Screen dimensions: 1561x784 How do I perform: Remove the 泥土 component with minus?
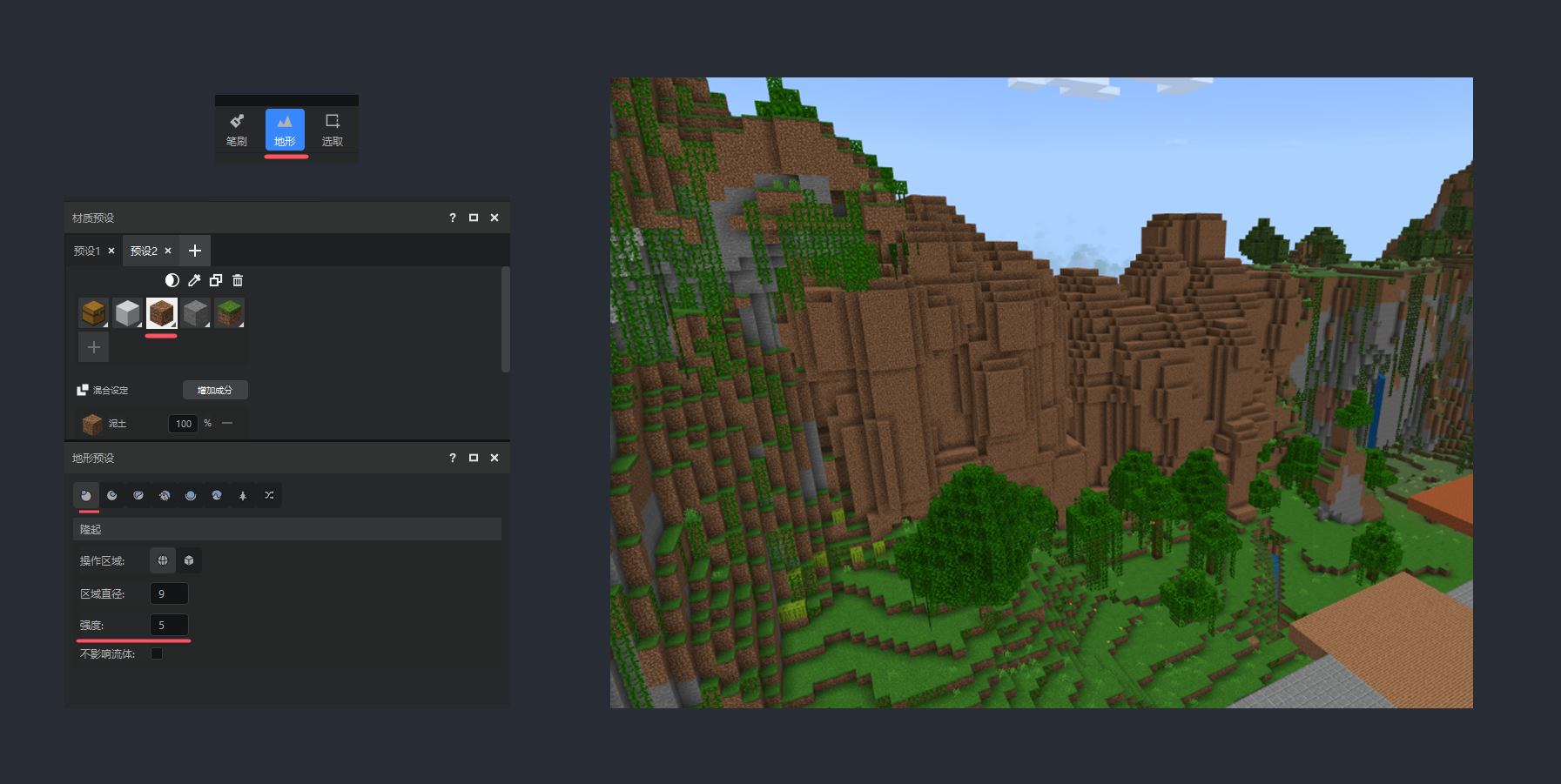coord(227,423)
